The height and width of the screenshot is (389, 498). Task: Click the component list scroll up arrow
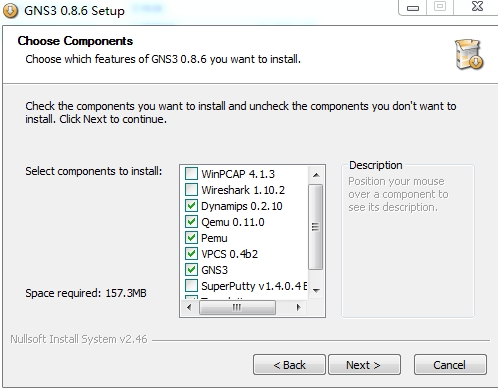point(316,175)
